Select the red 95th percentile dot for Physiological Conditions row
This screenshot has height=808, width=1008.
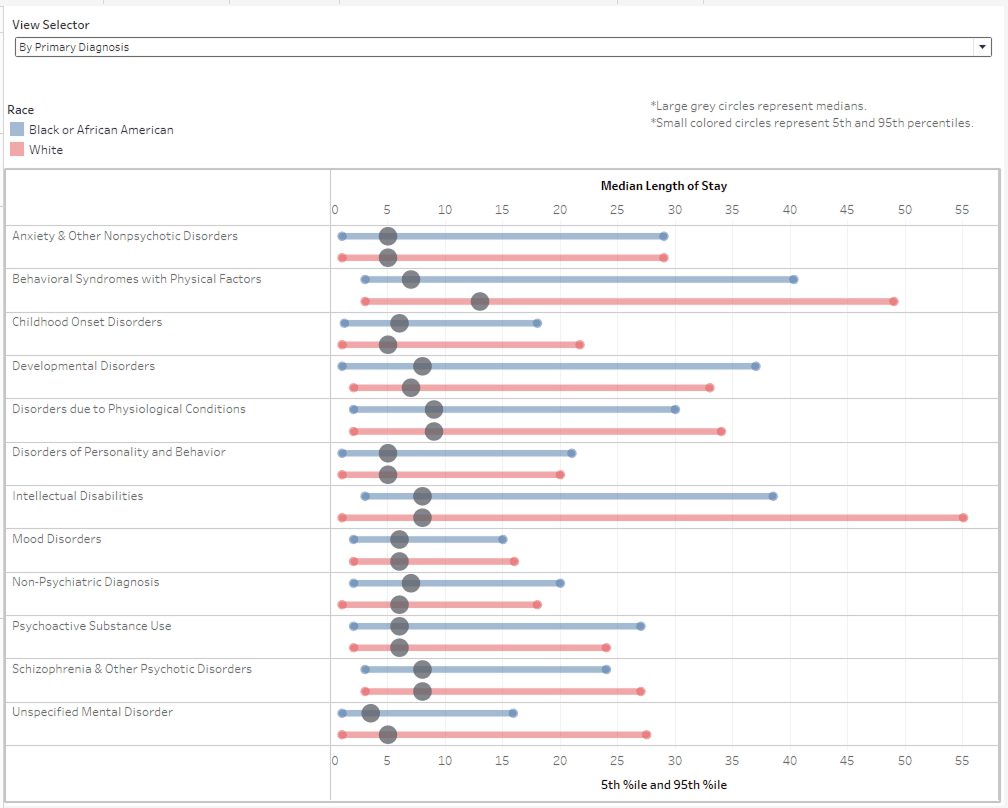(721, 431)
